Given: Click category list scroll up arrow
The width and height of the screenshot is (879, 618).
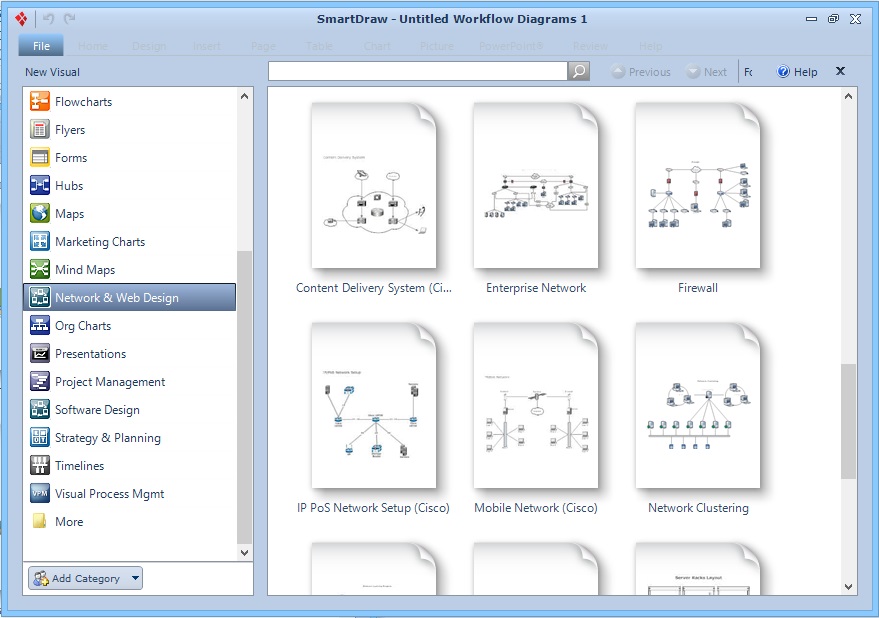Looking at the screenshot, I should pyautogui.click(x=244, y=96).
